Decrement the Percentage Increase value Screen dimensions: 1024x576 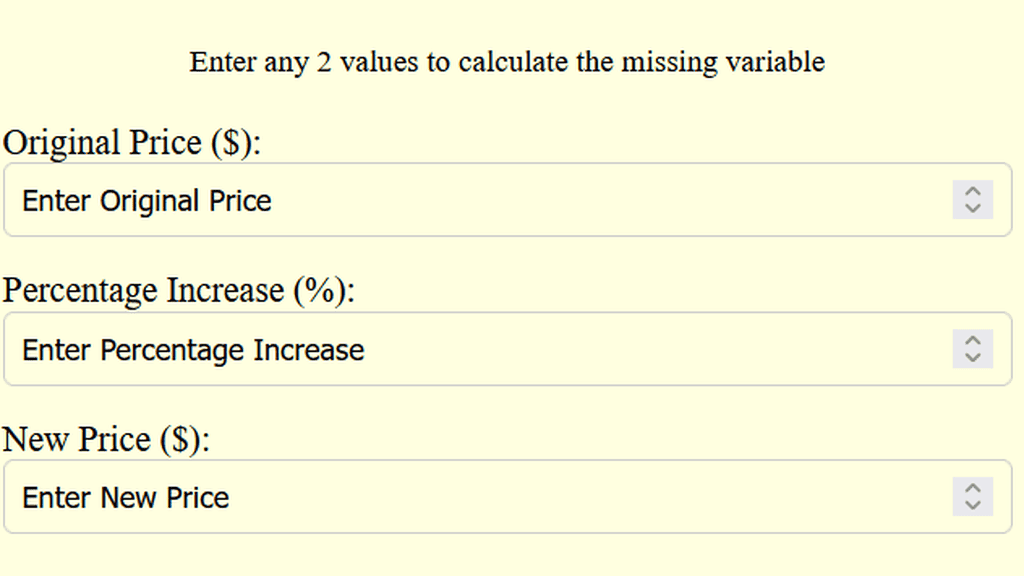pyautogui.click(x=971, y=357)
